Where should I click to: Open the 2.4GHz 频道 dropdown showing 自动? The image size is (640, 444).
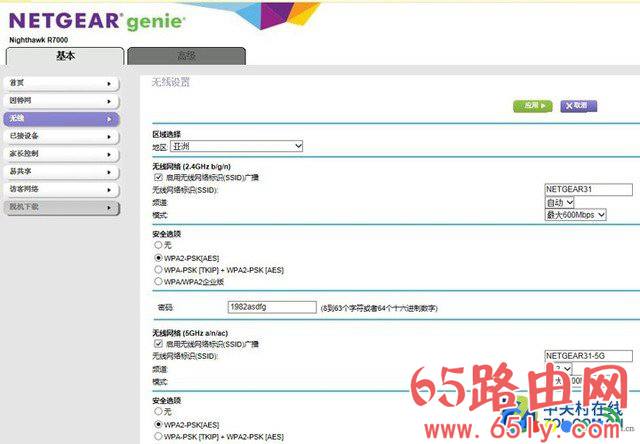(560, 202)
